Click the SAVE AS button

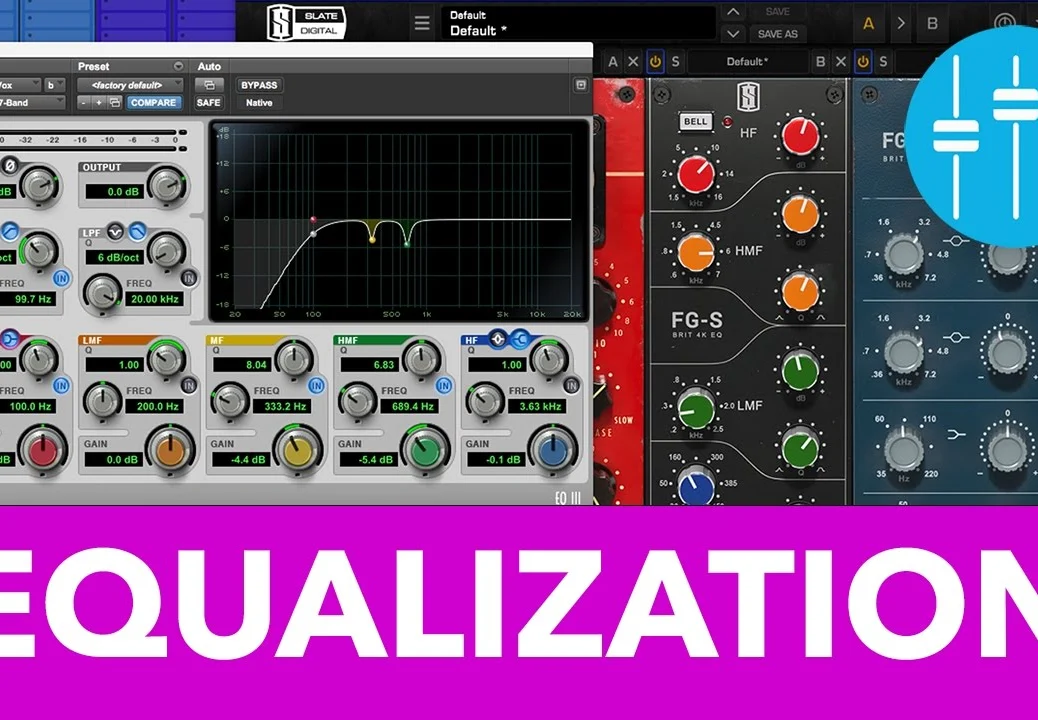777,34
